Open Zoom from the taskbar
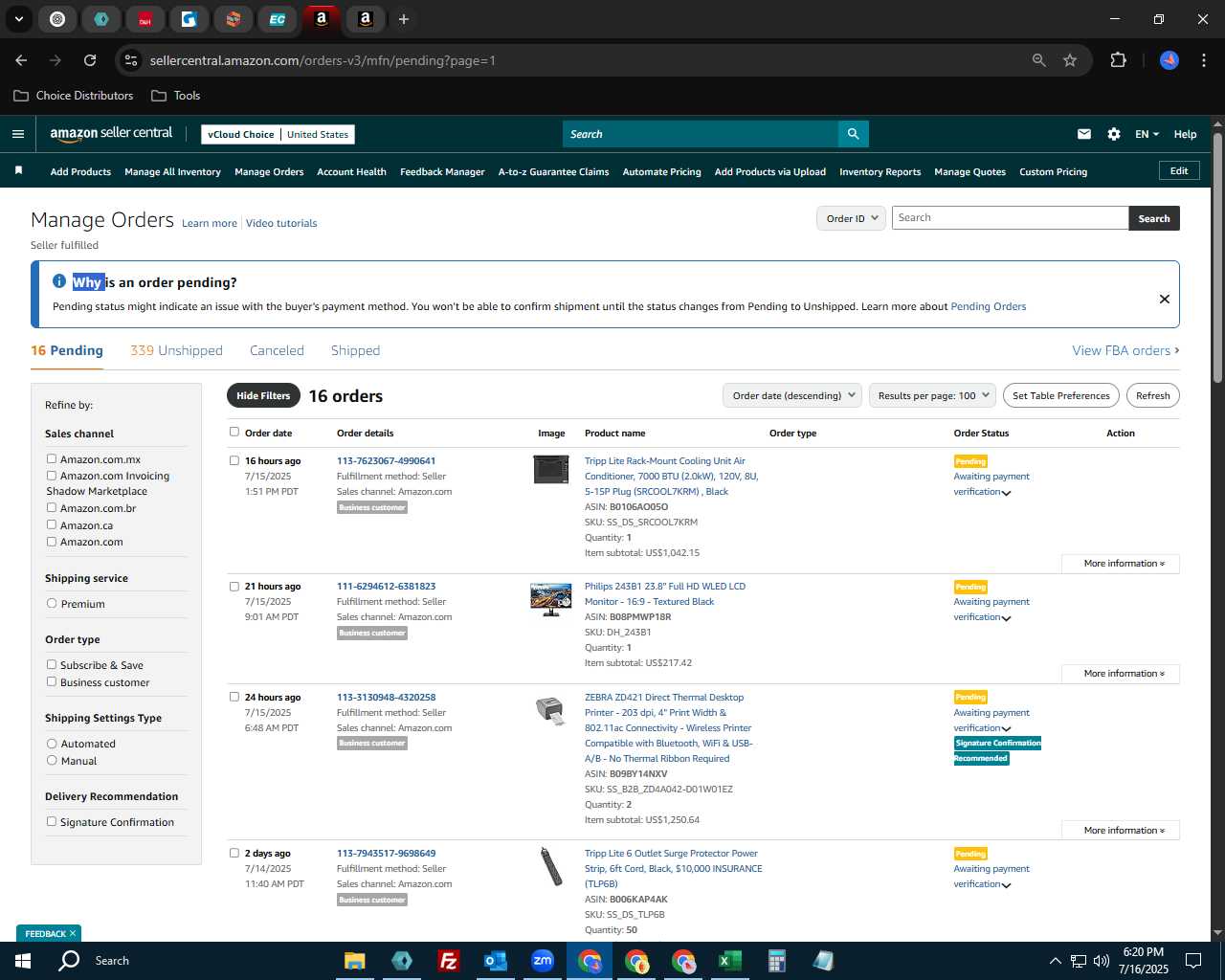The height and width of the screenshot is (980, 1225). pyautogui.click(x=543, y=961)
